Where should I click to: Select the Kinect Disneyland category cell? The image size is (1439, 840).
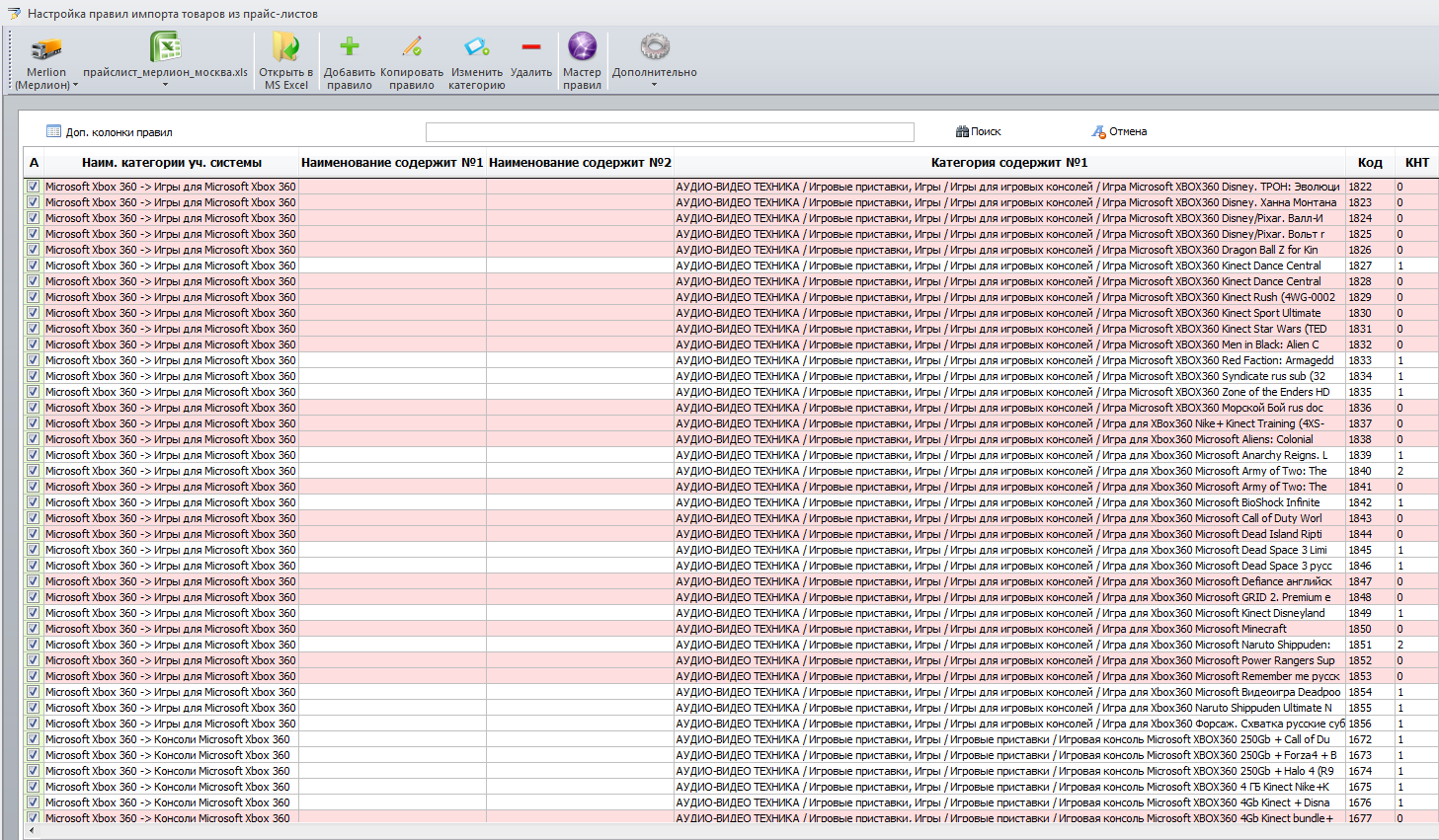point(1009,613)
